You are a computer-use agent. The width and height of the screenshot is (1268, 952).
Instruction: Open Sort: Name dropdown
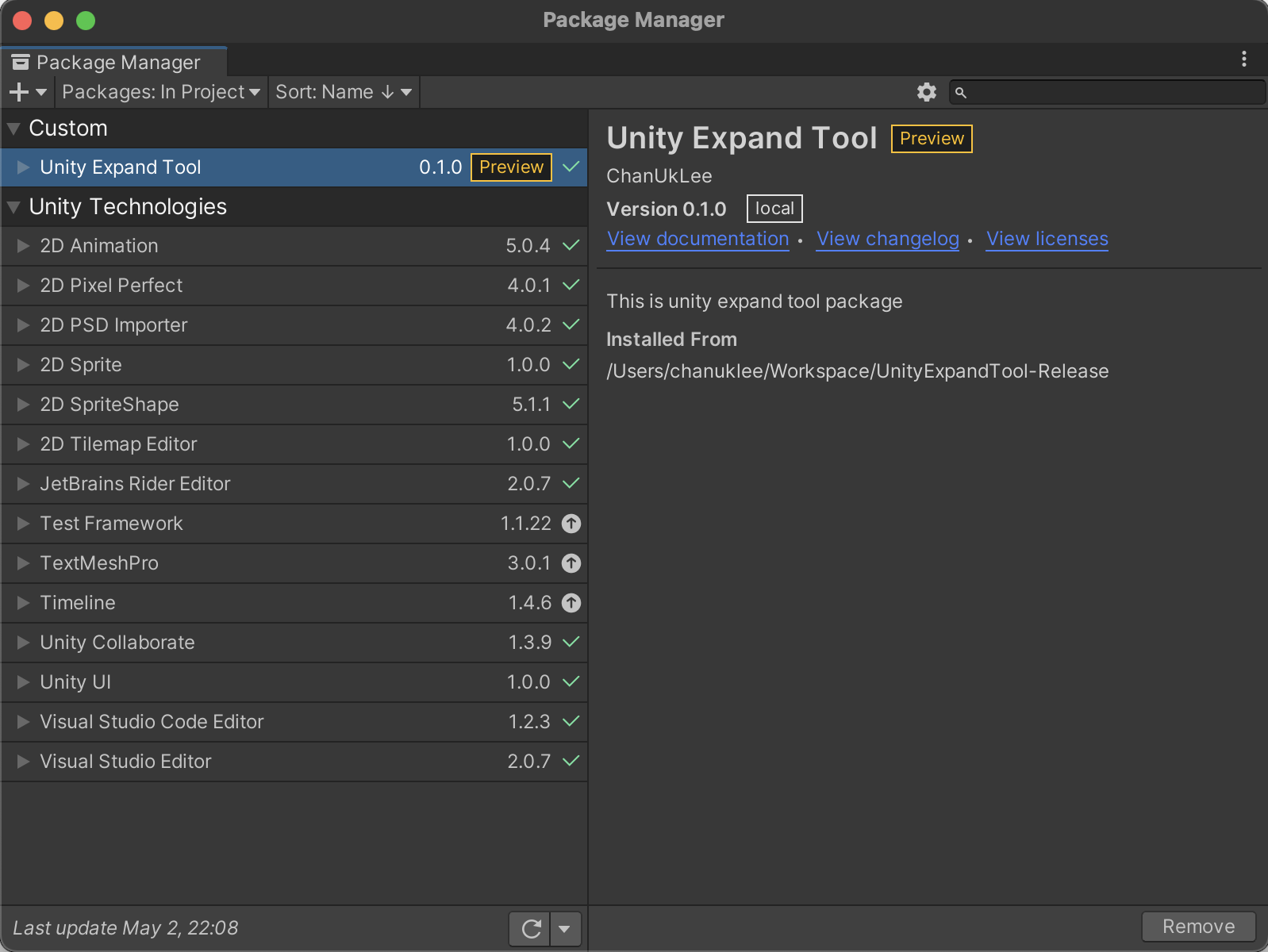pos(344,92)
